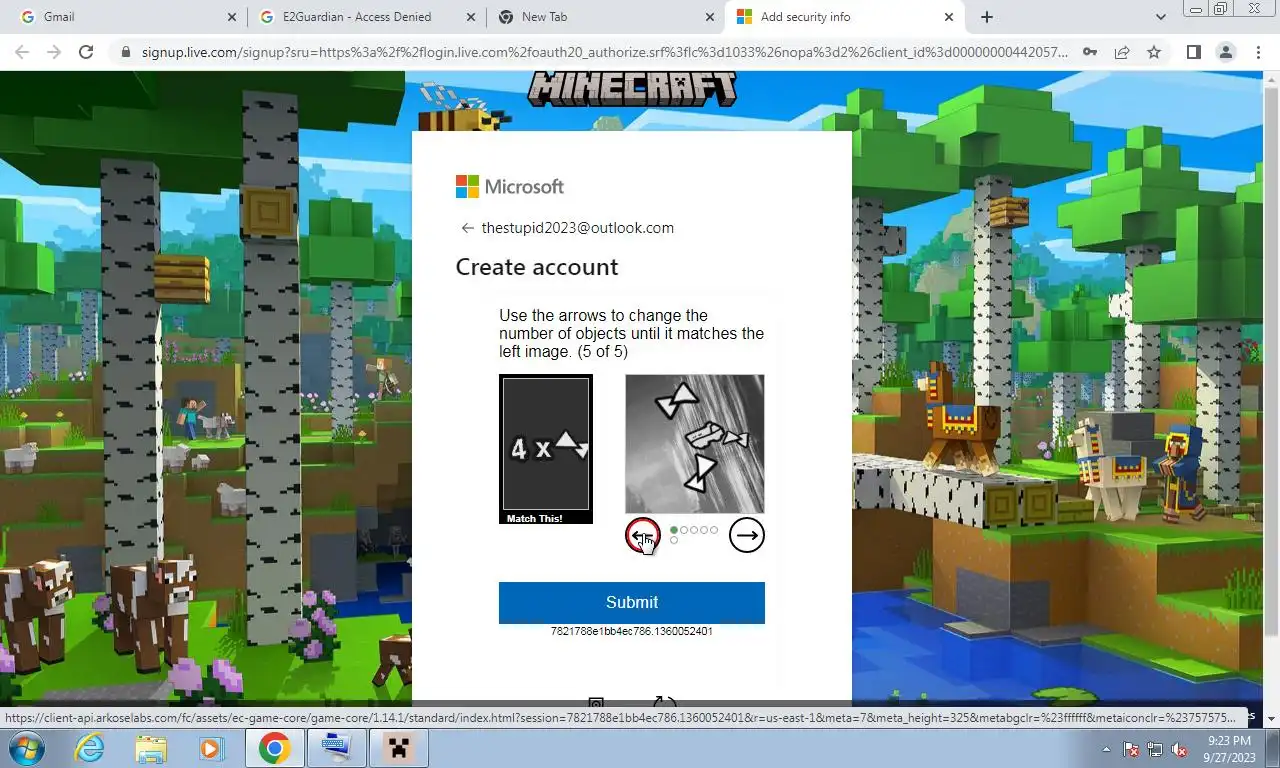Click the session ID text below Submit
The image size is (1280, 768).
click(632, 632)
